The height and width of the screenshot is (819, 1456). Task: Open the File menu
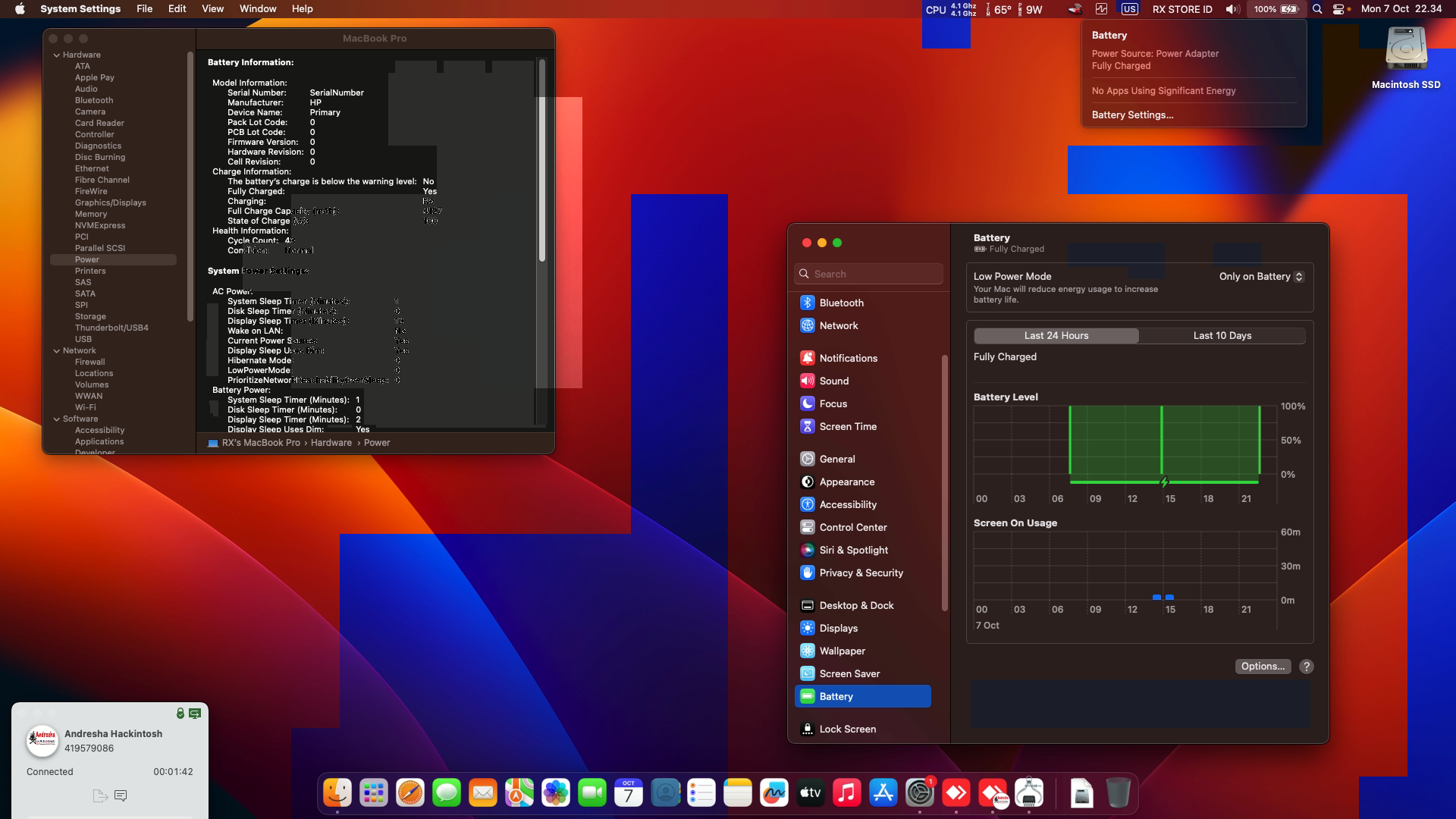(x=144, y=9)
